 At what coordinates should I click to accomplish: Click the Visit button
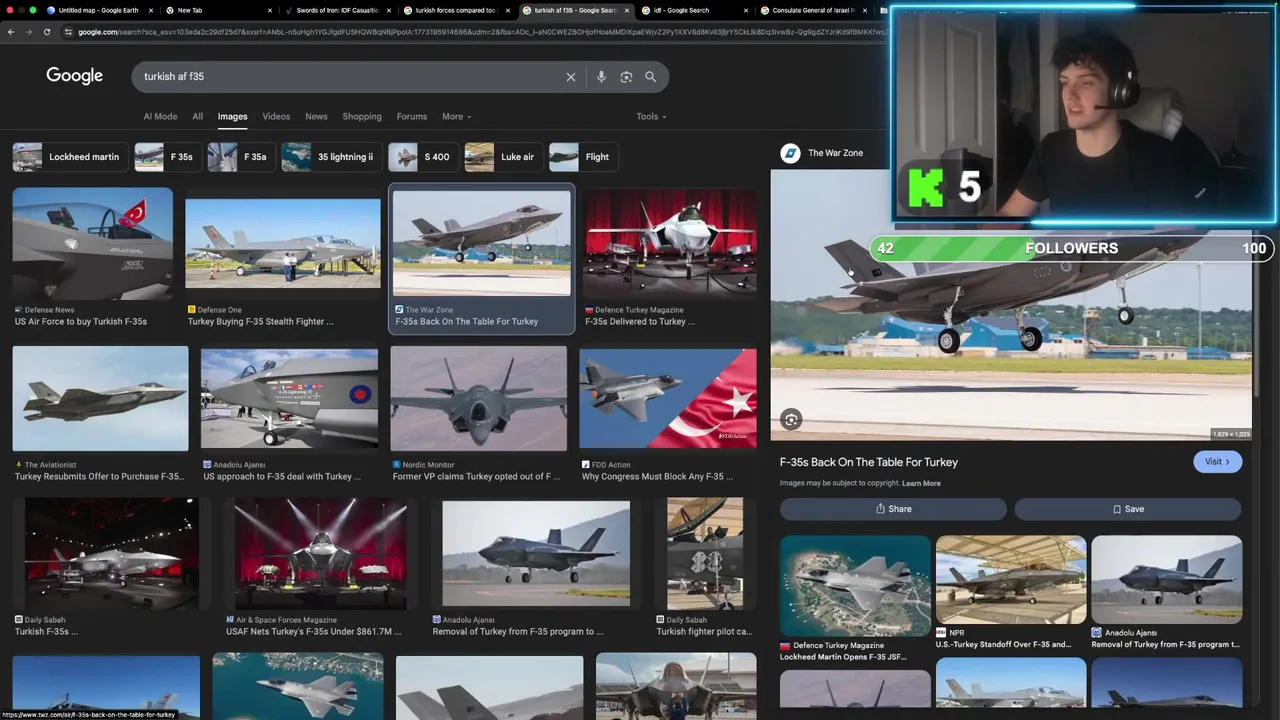1217,462
